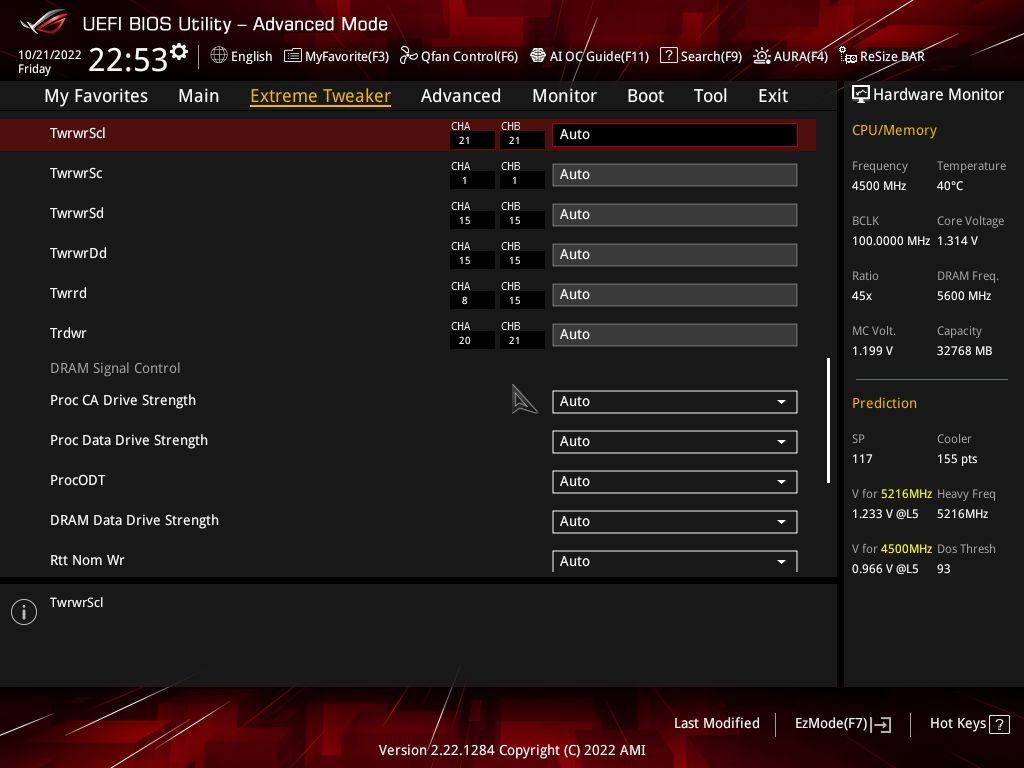Viewport: 1024px width, 768px height.
Task: Open Hot Keys help
Action: tap(969, 724)
